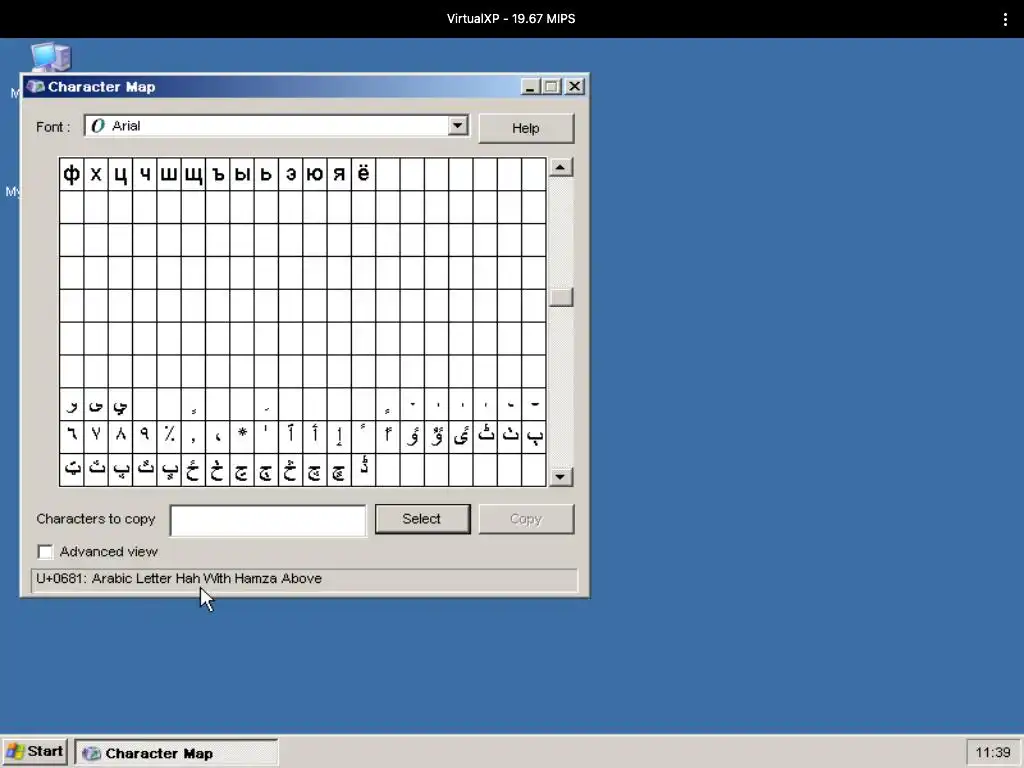Click the grid's vertical scrollbar thumb
This screenshot has height=768, width=1024.
pos(560,297)
